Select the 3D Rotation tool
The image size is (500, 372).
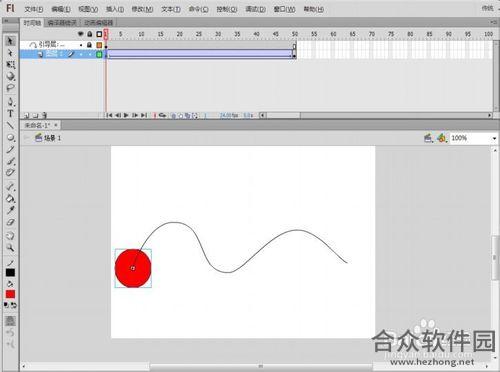coord(10,76)
